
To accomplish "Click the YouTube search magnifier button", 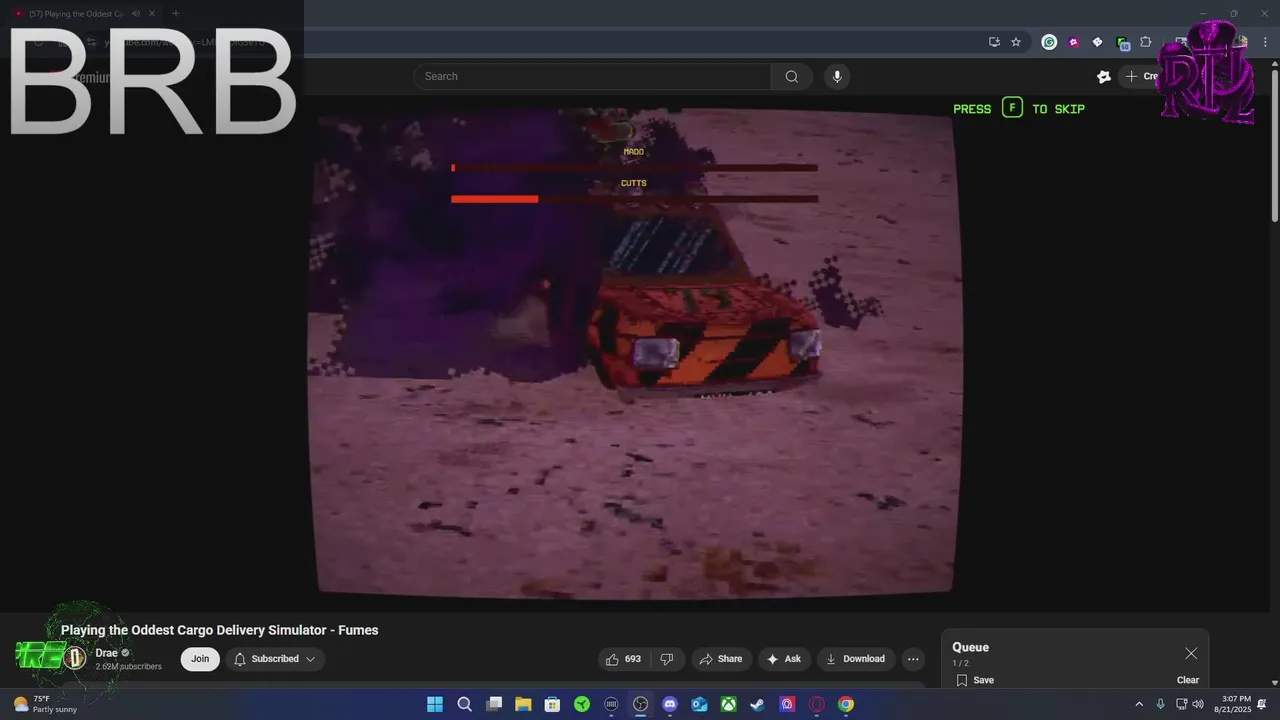I will 792,76.
